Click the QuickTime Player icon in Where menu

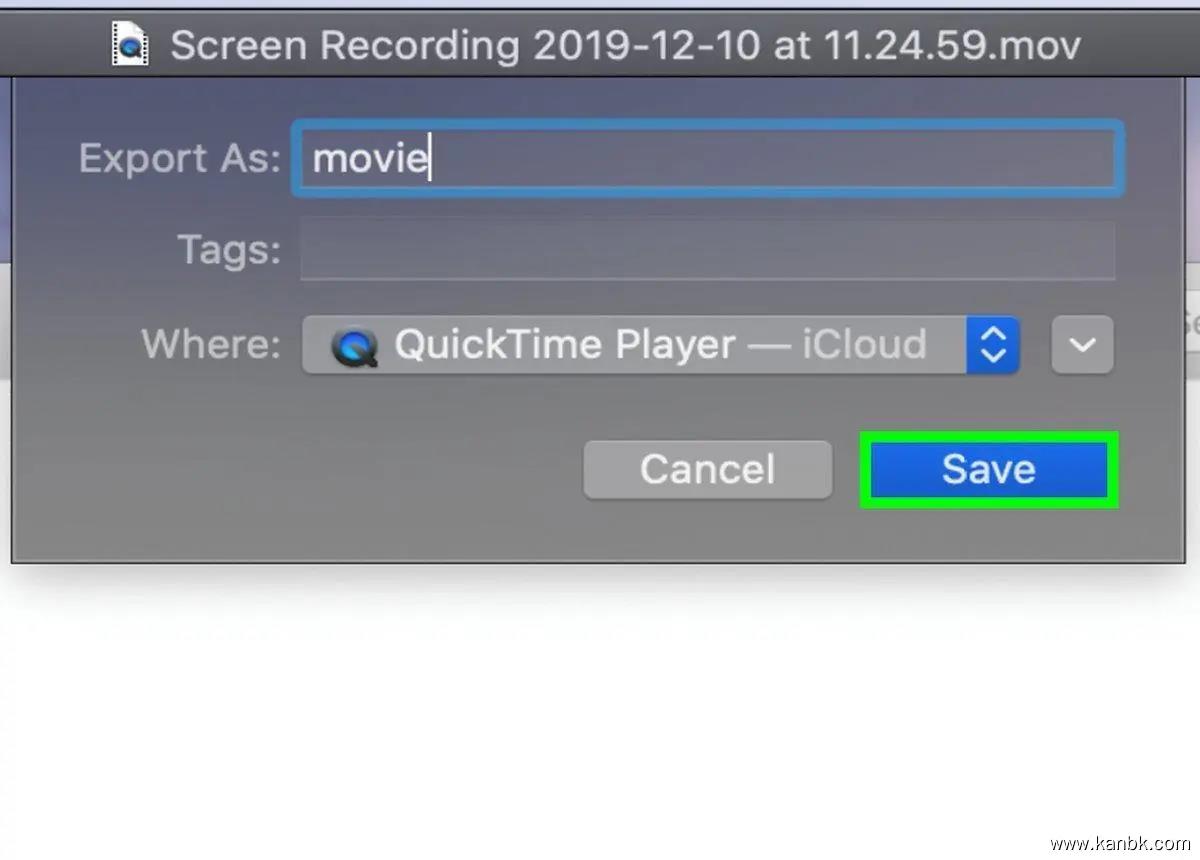pos(355,346)
